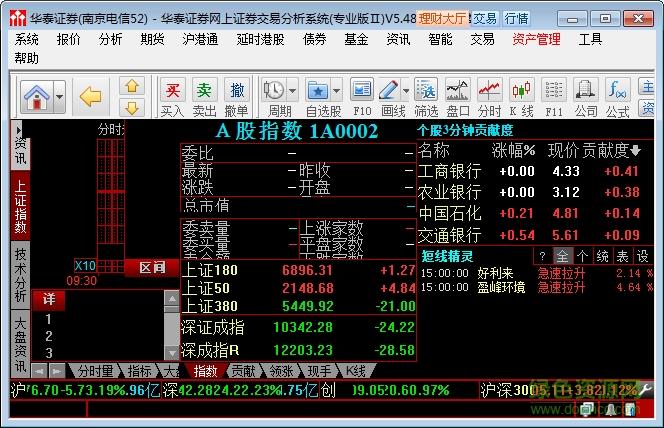Image resolution: width=664 pixels, height=428 pixels.
Task: Click the 详 detail button
Action: (x=49, y=299)
